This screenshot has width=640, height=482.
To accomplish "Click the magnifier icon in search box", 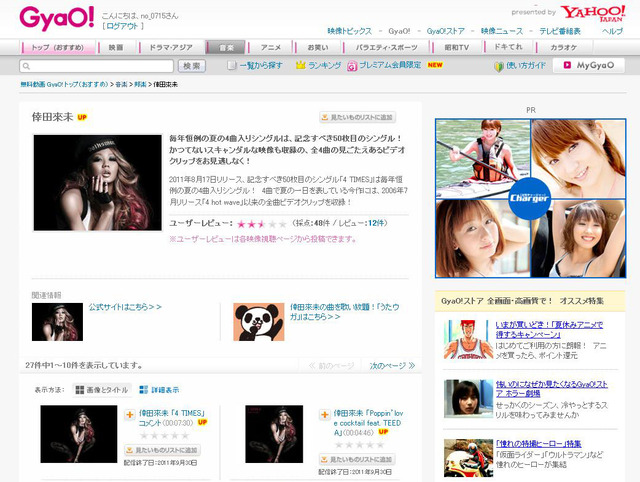I will (x=27, y=66).
